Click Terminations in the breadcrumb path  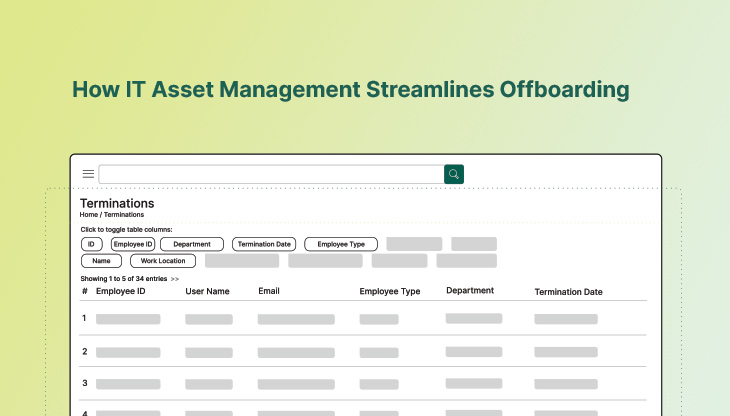click(x=123, y=215)
